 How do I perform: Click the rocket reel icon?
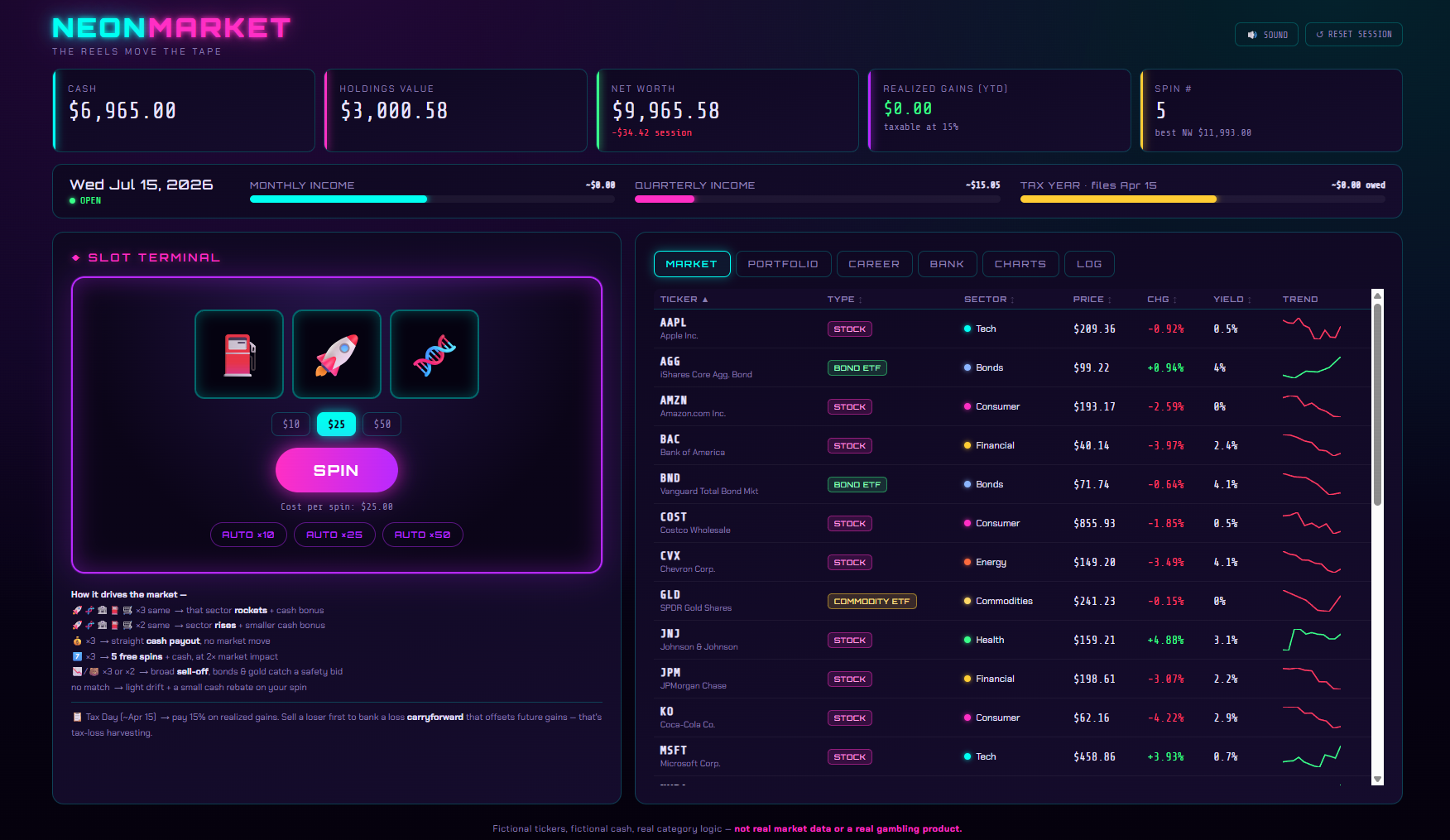[x=337, y=354]
